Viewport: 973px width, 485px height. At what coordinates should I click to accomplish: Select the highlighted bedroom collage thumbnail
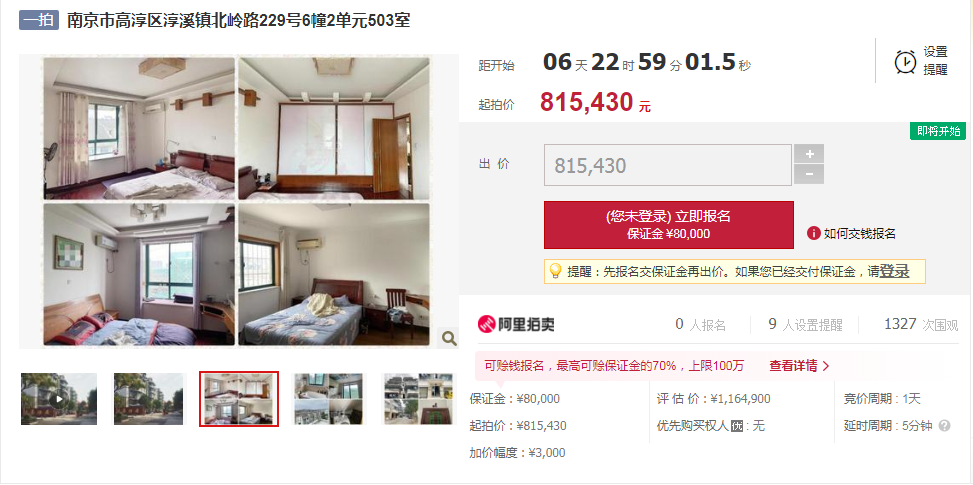tap(239, 399)
